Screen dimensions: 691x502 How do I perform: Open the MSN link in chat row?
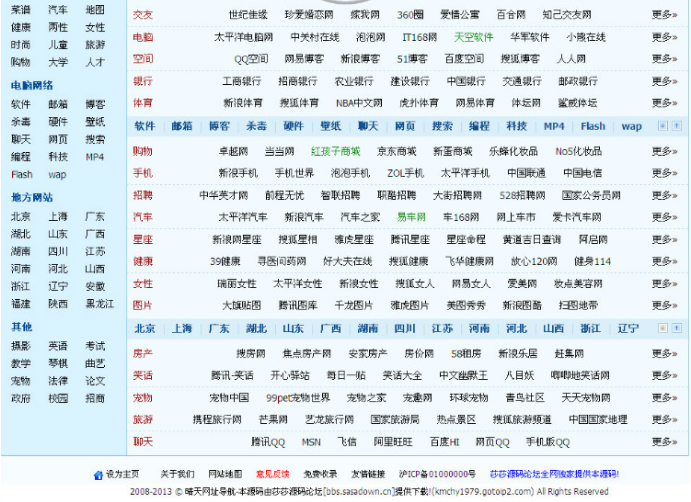(x=311, y=442)
